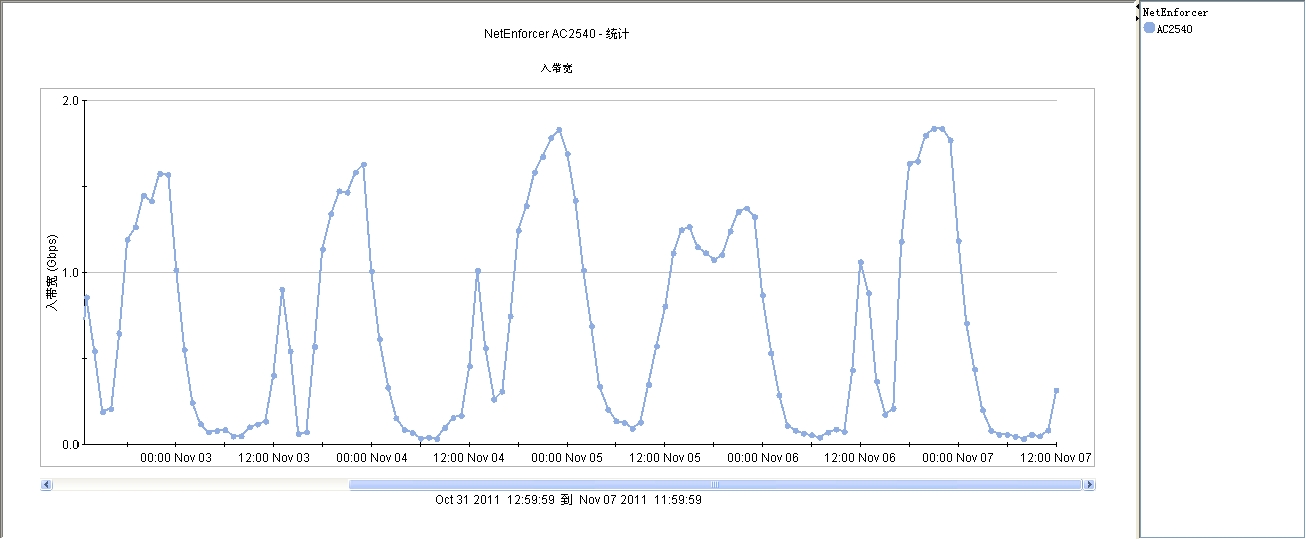Click the 2.0 y-axis tick label
Image resolution: width=1306 pixels, height=539 pixels.
click(70, 101)
